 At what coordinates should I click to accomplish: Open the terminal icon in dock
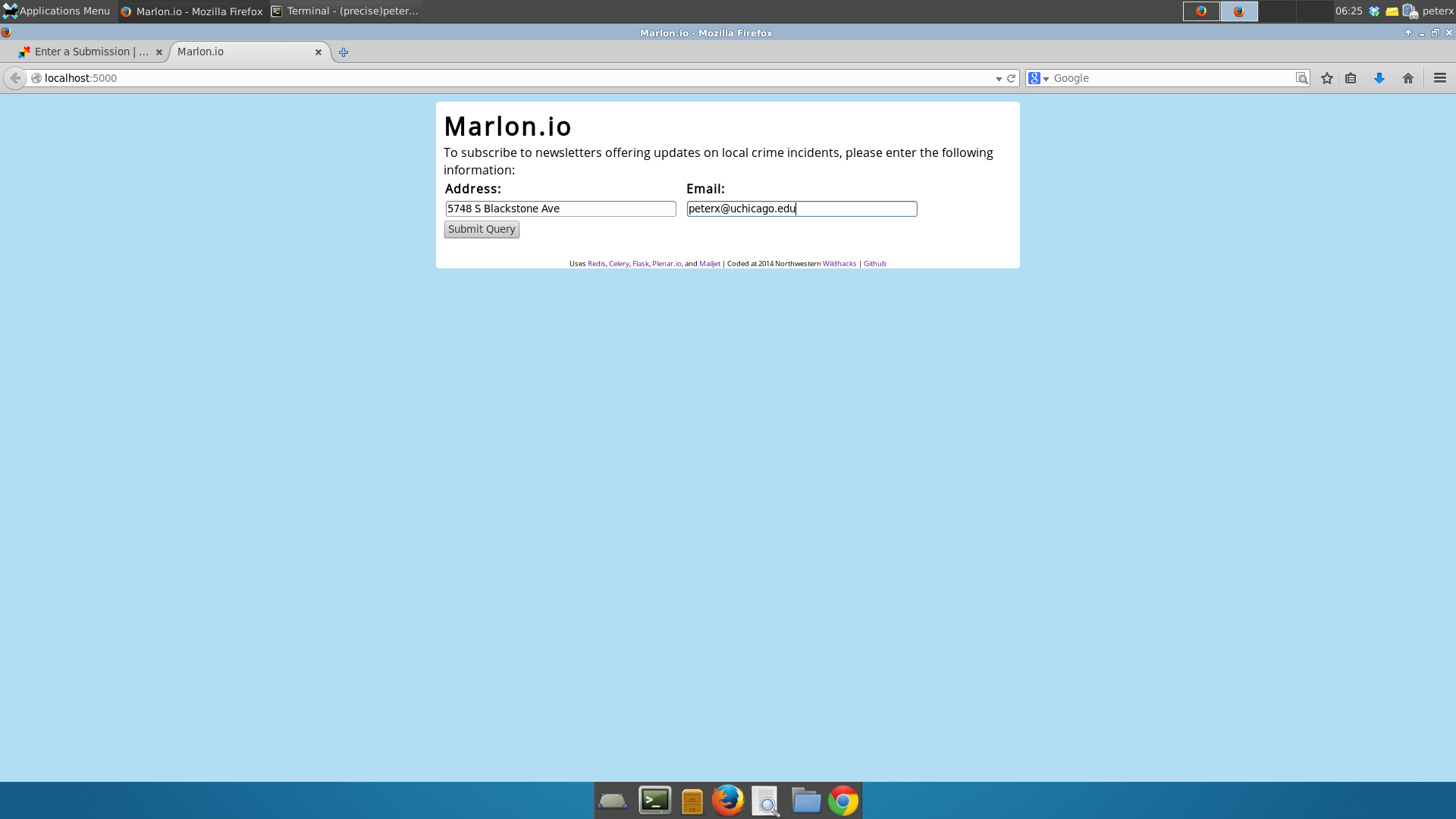(654, 801)
